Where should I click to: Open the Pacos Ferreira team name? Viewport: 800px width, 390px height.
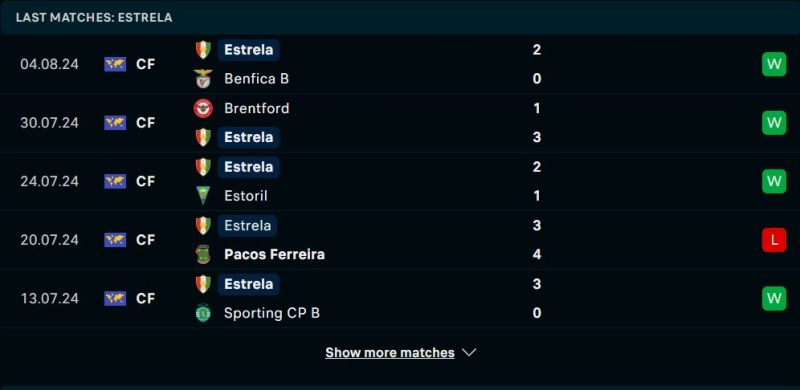[x=274, y=254]
